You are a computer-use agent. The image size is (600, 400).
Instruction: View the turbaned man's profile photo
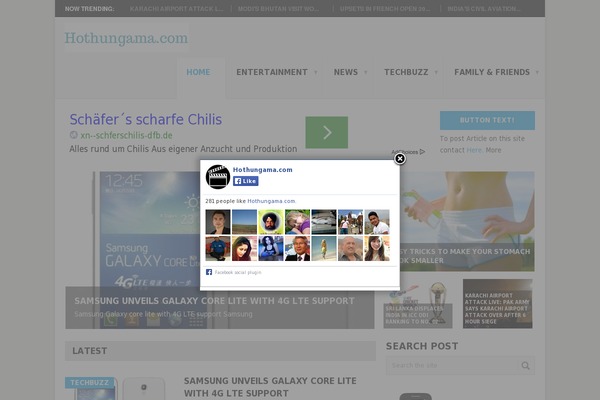pos(271,222)
